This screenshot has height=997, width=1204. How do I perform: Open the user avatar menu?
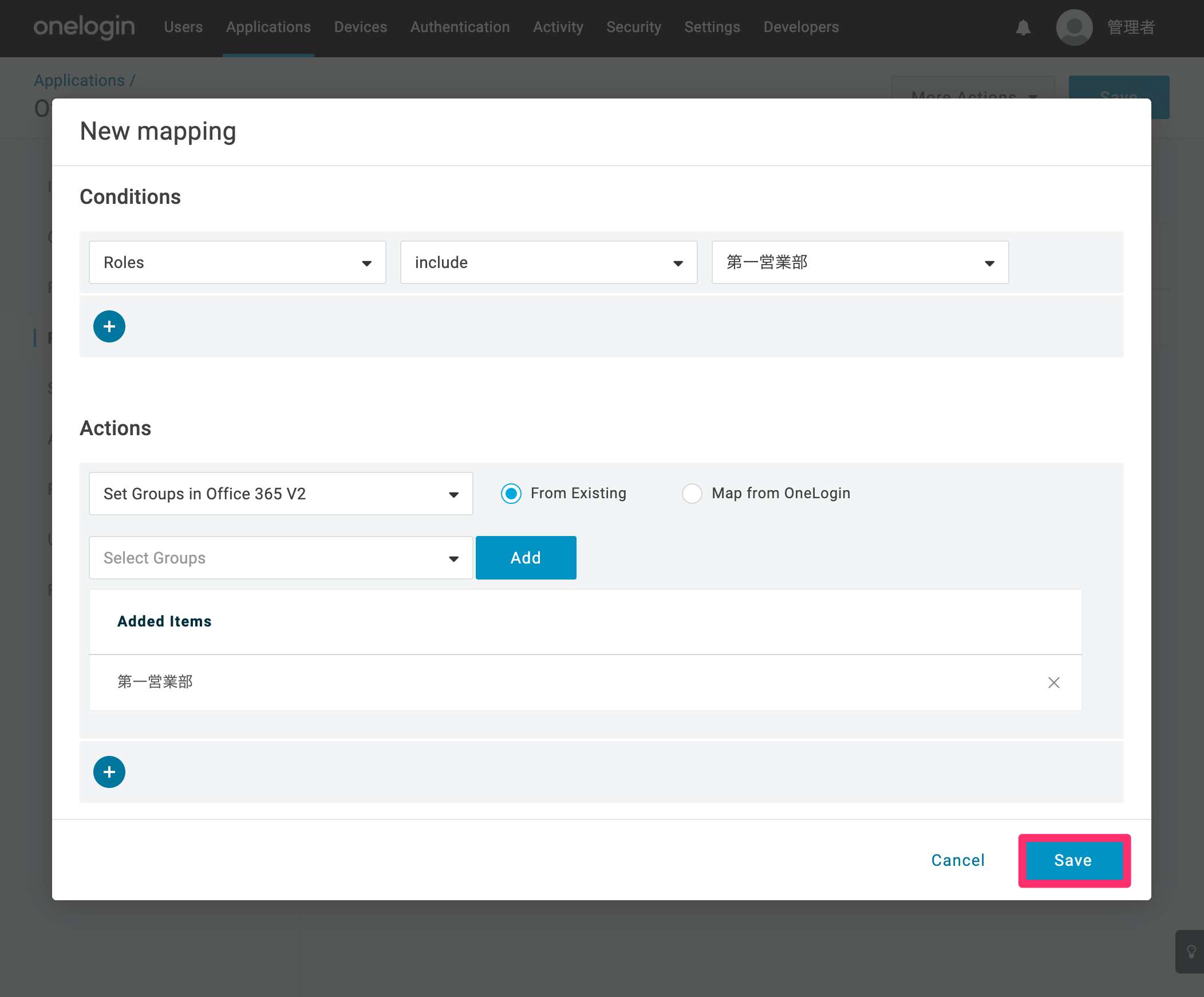pos(1075,27)
